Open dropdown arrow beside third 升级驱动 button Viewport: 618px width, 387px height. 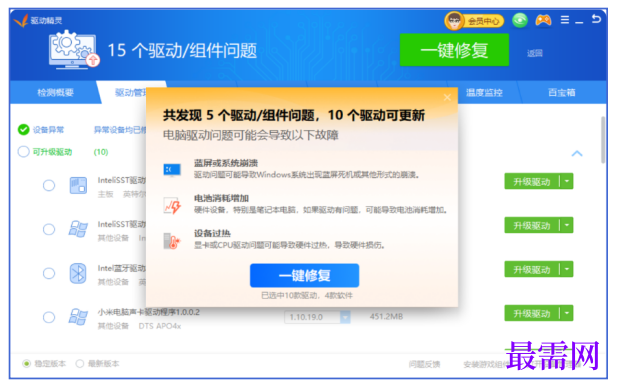pyautogui.click(x=567, y=270)
